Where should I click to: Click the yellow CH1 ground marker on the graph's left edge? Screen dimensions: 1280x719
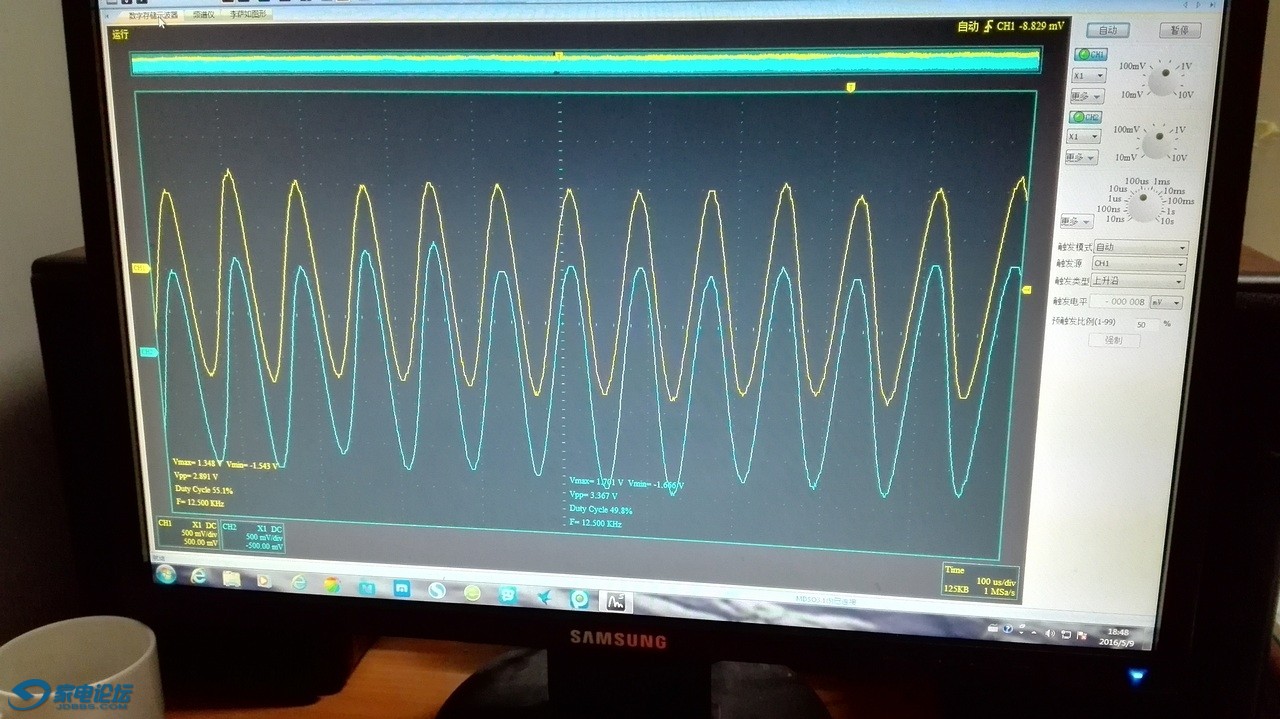point(140,268)
